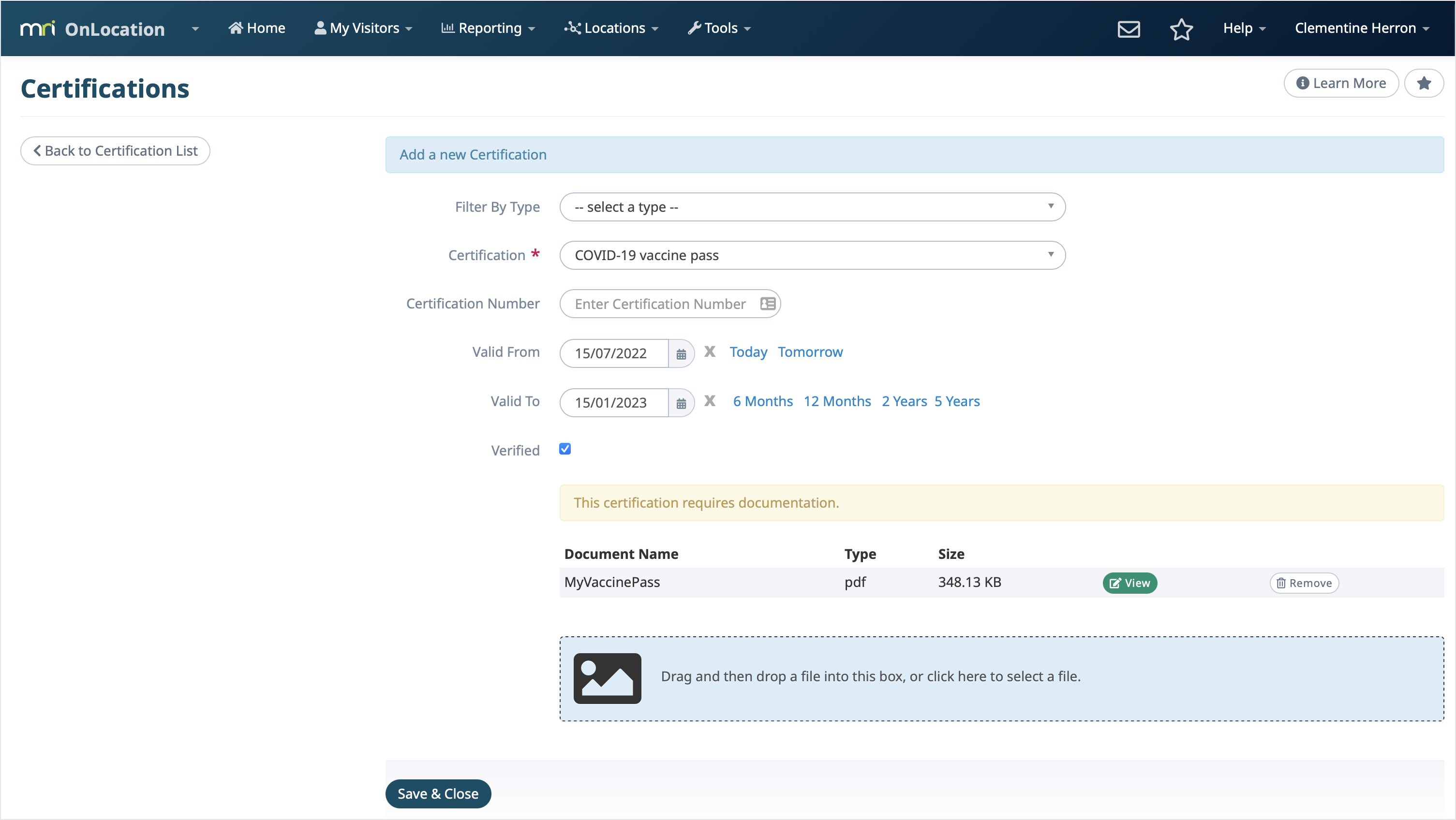Expand the Clementine Herron user menu
The height and width of the screenshot is (820, 1456).
(1362, 28)
